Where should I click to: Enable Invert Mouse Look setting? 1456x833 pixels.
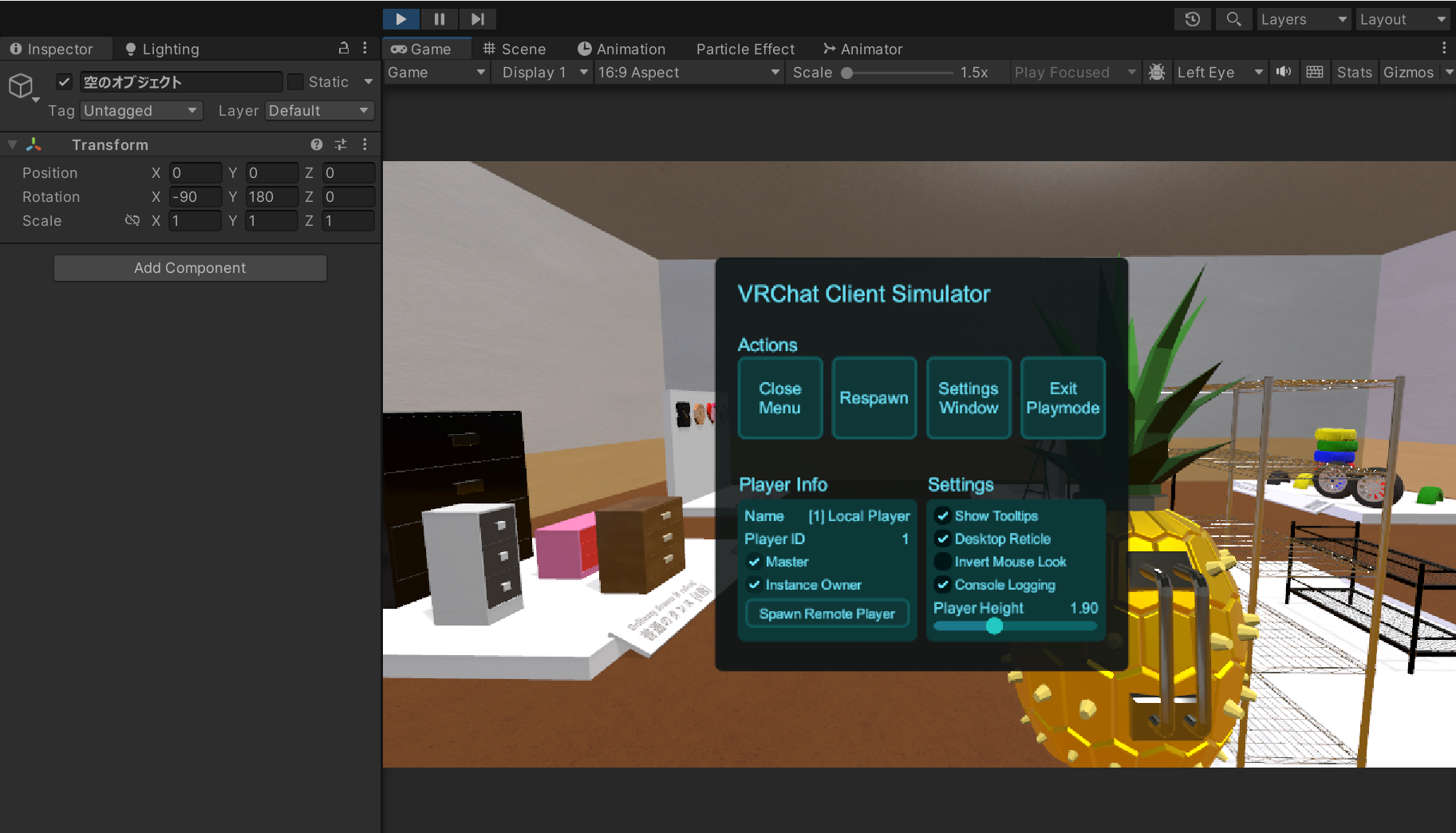[x=943, y=562]
